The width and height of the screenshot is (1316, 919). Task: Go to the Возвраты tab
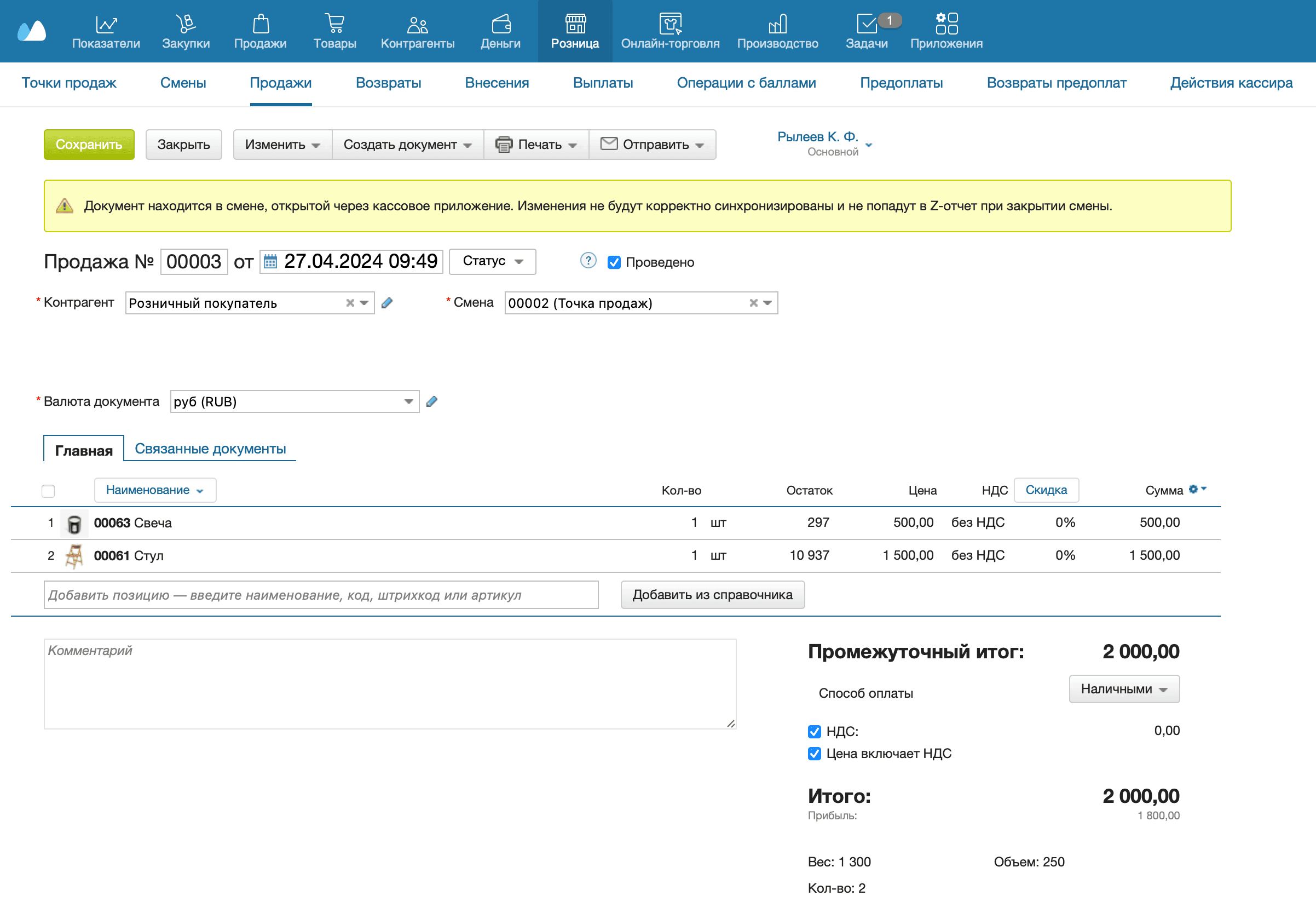click(388, 83)
